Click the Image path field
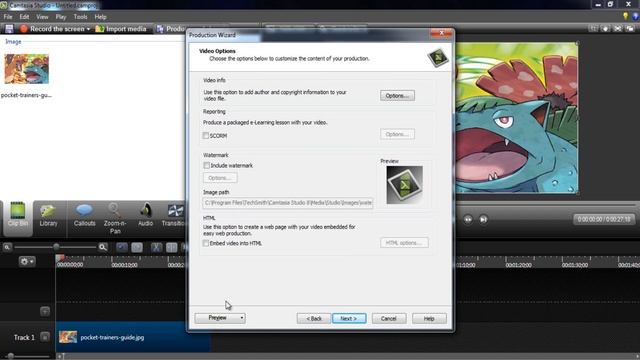Image resolution: width=640 pixels, height=360 pixels. (x=288, y=202)
